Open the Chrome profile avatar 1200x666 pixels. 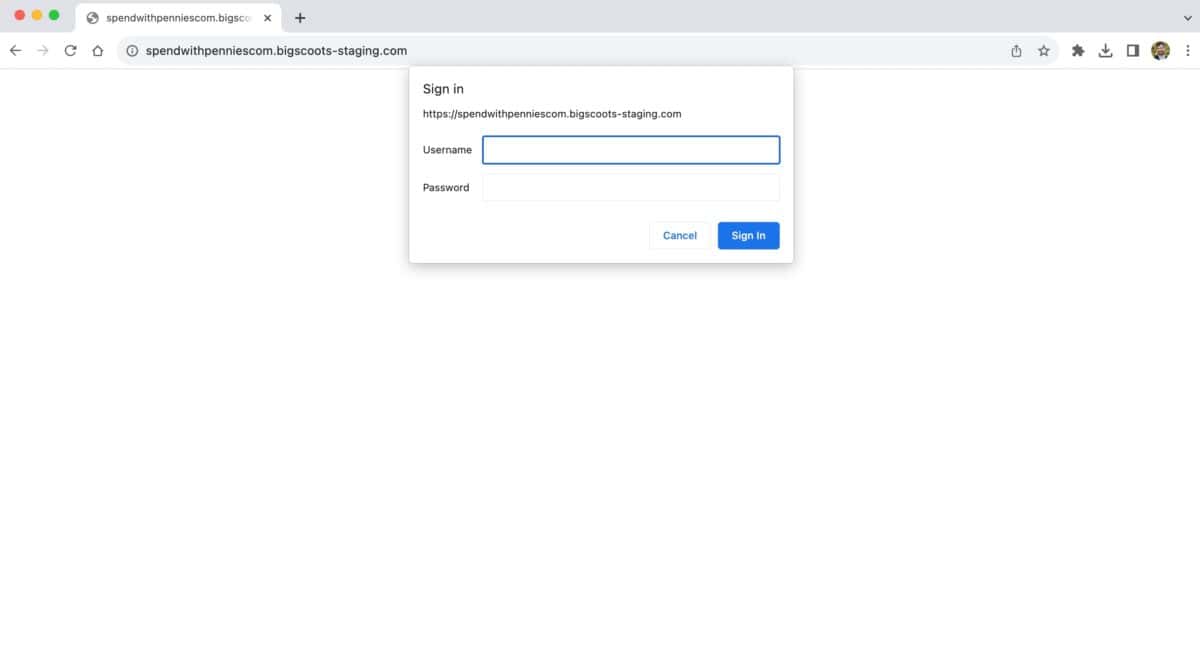pyautogui.click(x=1160, y=51)
